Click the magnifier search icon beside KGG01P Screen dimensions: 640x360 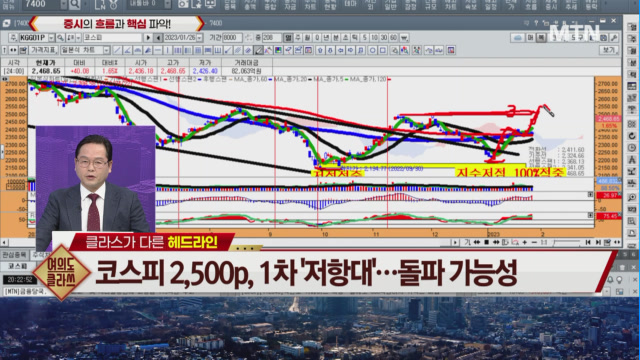tap(60, 38)
